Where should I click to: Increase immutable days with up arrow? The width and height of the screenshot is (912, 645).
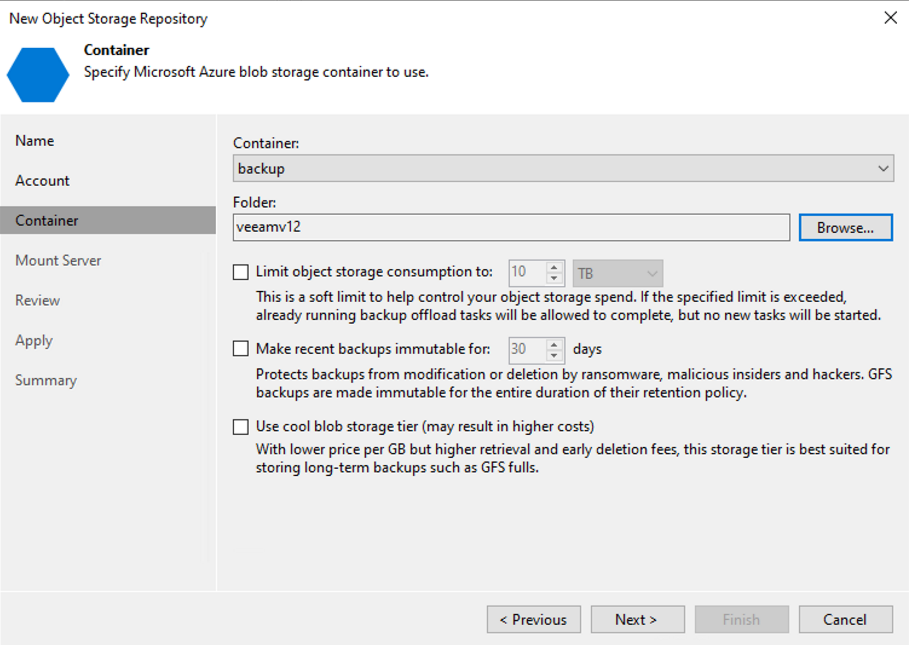[x=554, y=344]
